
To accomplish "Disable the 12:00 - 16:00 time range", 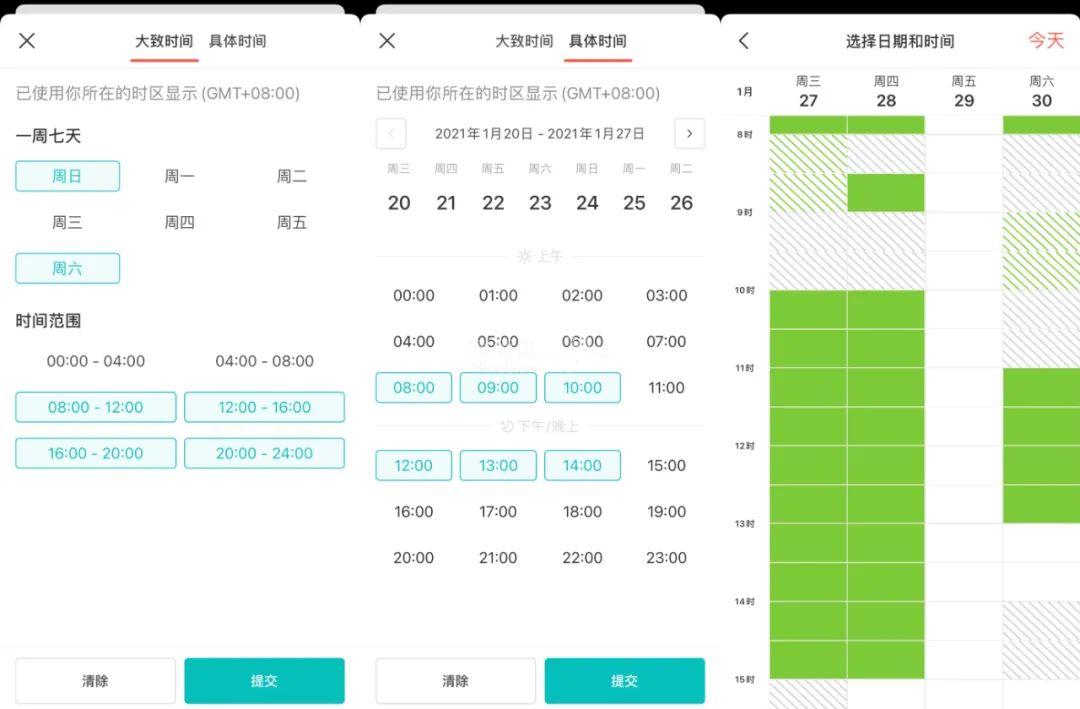I will point(264,407).
